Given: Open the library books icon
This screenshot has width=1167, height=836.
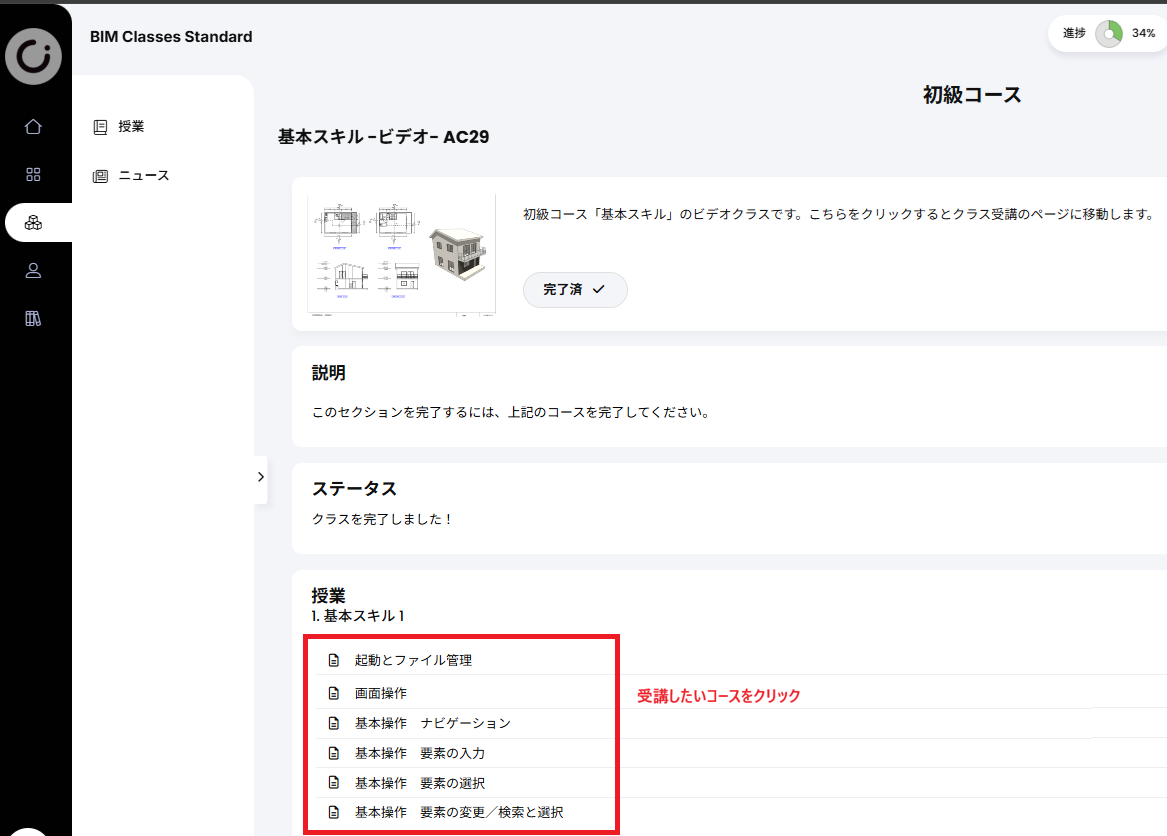Looking at the screenshot, I should (33, 319).
